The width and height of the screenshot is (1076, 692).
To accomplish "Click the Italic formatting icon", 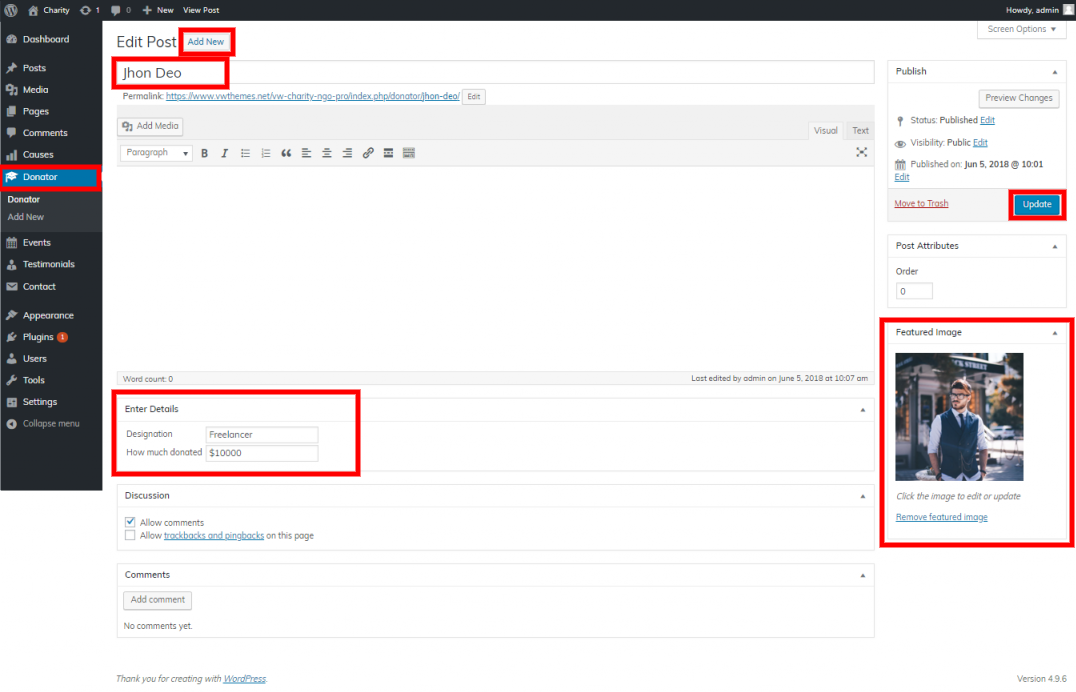I will point(225,153).
